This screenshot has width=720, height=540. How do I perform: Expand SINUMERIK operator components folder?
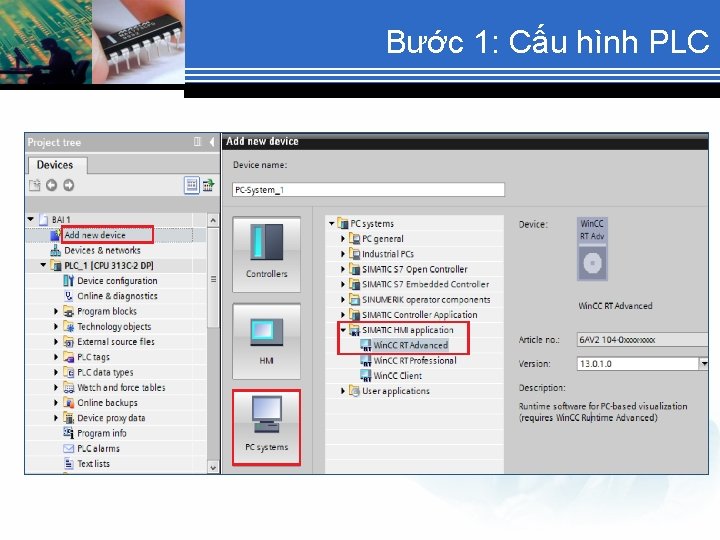pos(343,299)
